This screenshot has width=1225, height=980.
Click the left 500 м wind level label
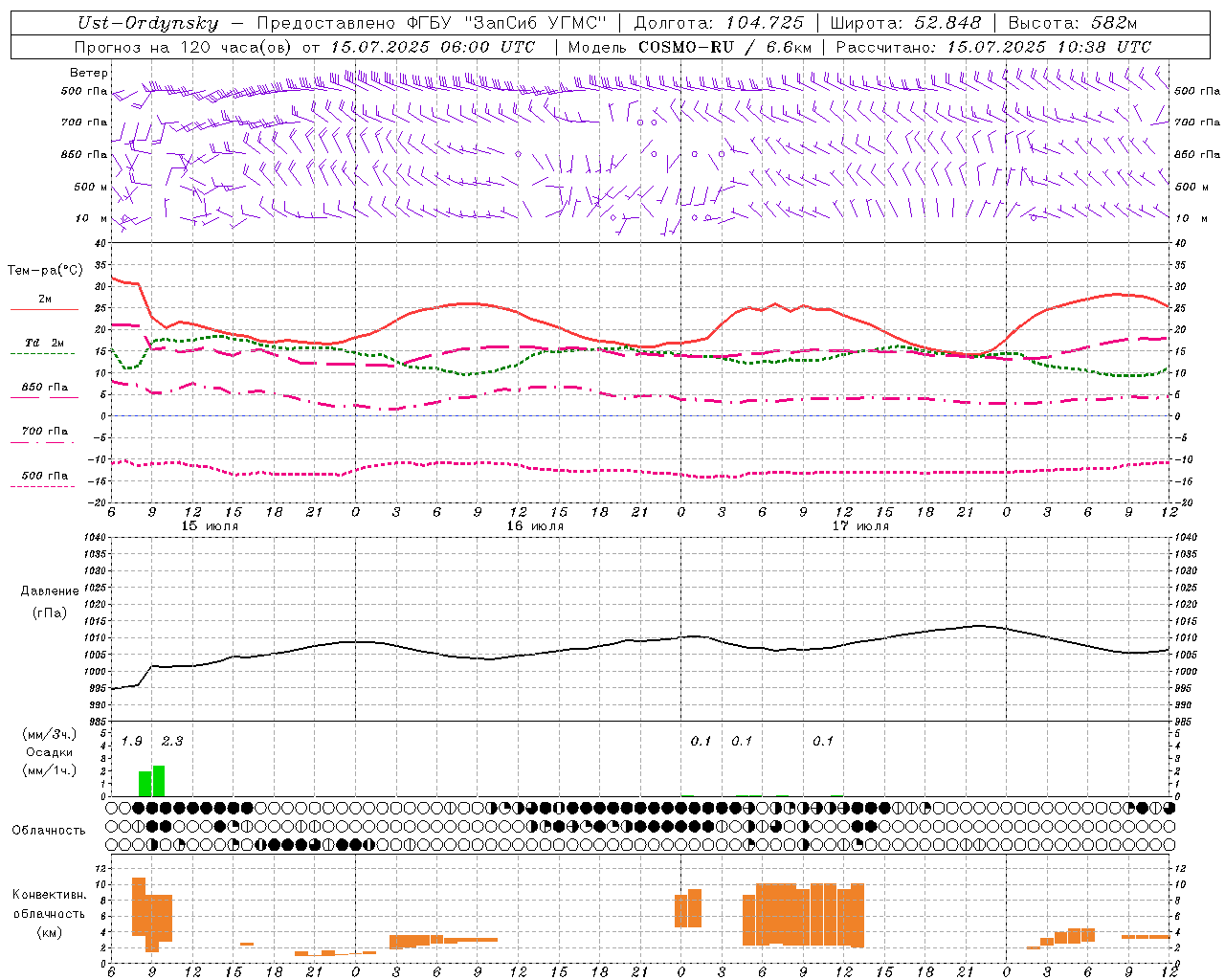point(91,187)
